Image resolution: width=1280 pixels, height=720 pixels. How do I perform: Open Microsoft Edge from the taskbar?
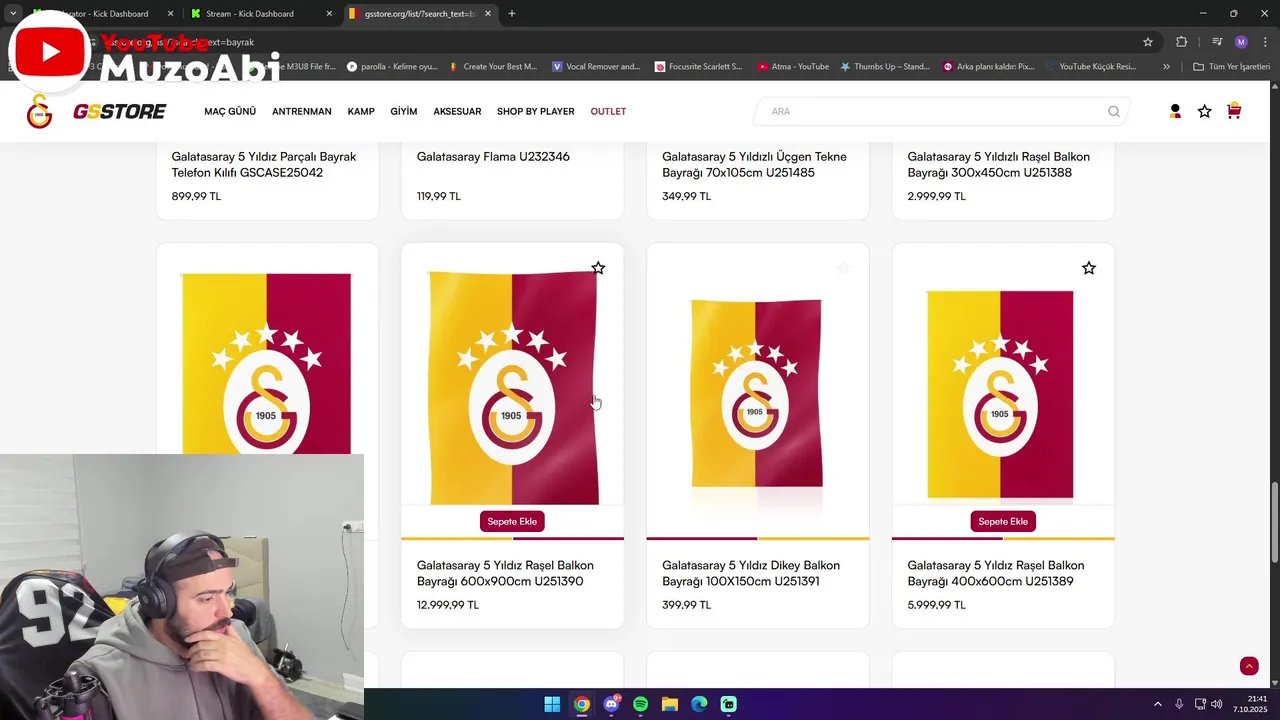tap(699, 704)
